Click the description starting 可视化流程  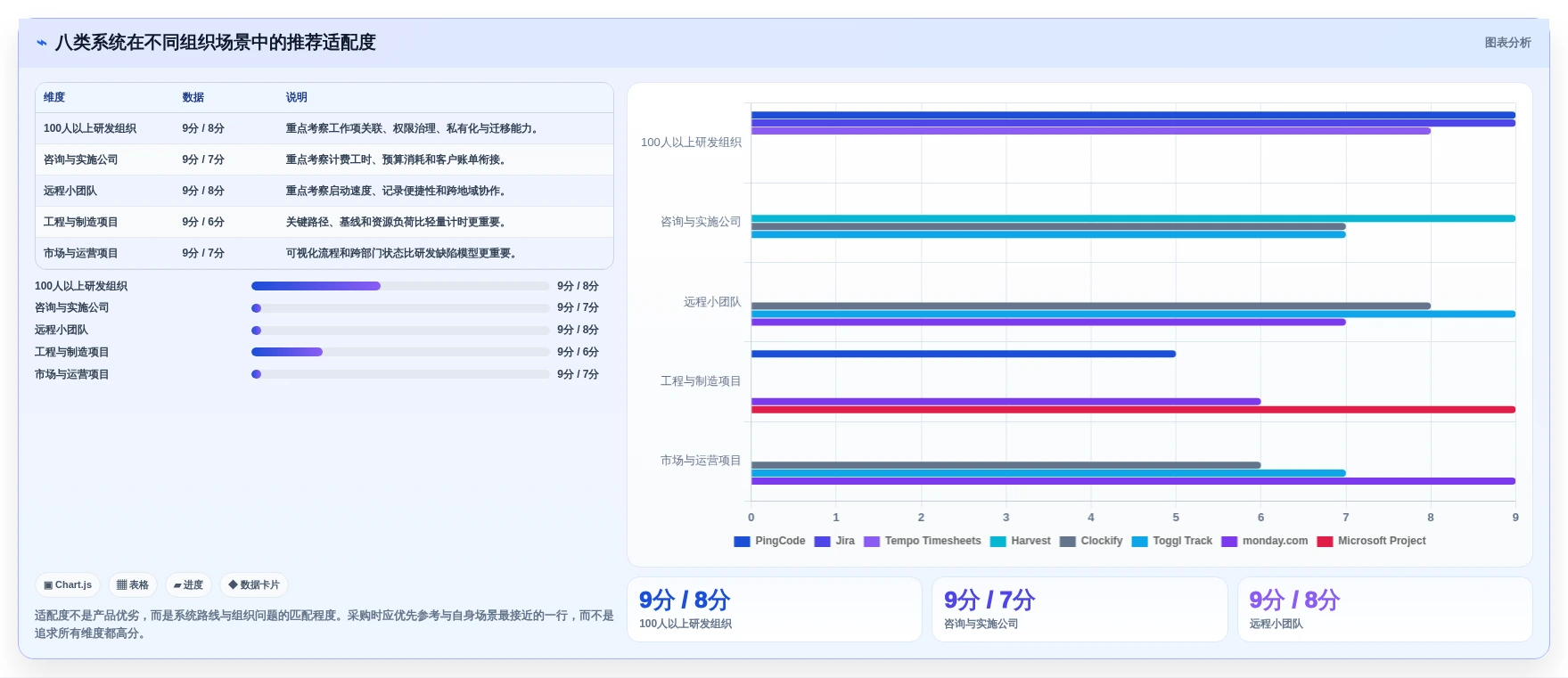(x=402, y=253)
